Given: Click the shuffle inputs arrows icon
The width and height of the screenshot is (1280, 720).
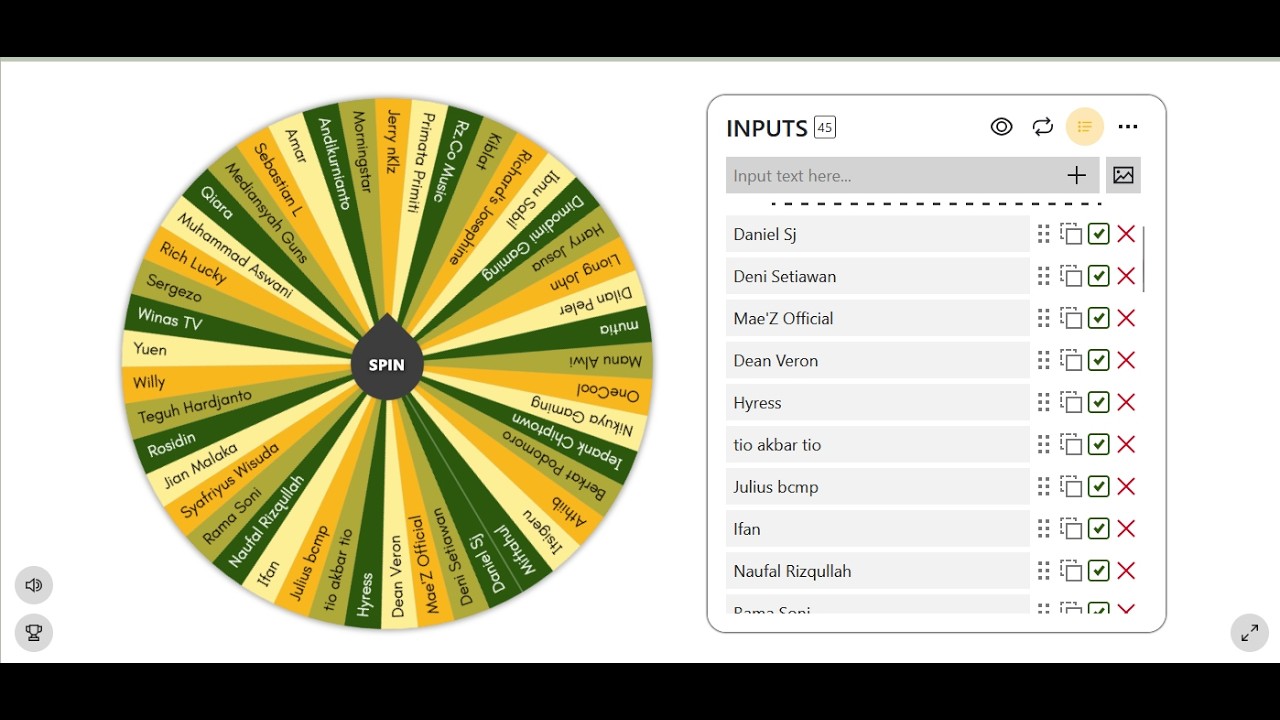Looking at the screenshot, I should pos(1043,127).
